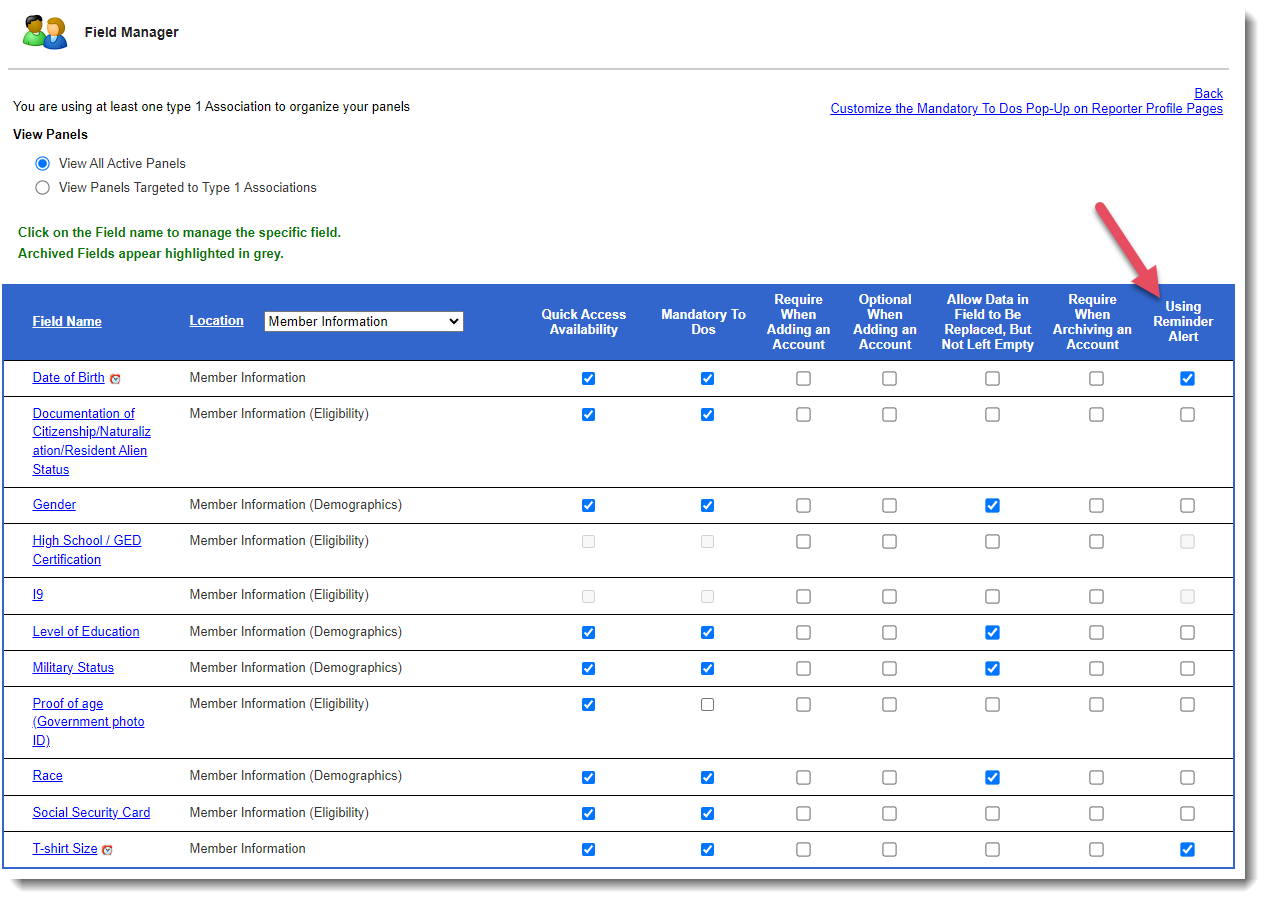Screen dimensions: 1268x902
Task: Uncheck Quick Access Availability for Date of Birth
Action: point(588,379)
